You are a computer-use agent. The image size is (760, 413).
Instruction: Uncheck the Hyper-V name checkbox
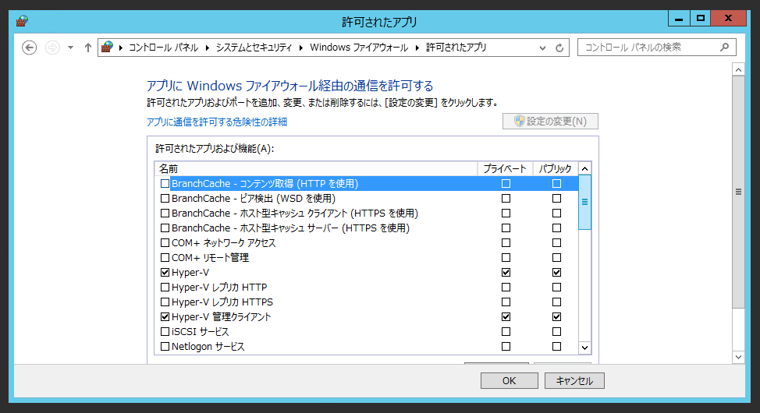pyautogui.click(x=165, y=272)
